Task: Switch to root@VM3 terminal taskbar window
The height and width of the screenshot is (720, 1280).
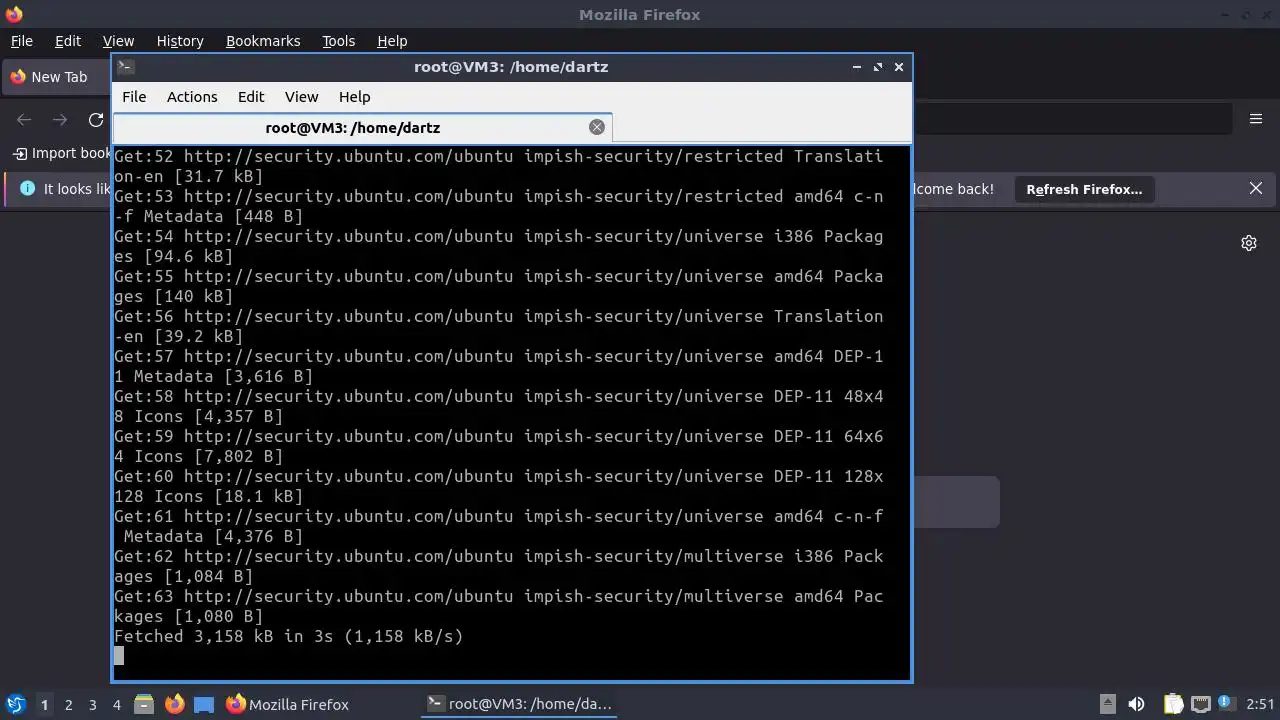Action: [519, 704]
